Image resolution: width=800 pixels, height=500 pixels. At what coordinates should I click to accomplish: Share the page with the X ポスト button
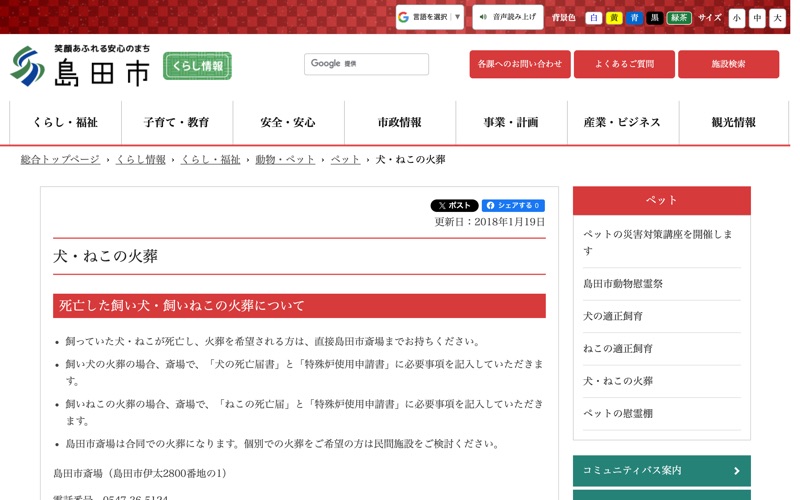(455, 205)
